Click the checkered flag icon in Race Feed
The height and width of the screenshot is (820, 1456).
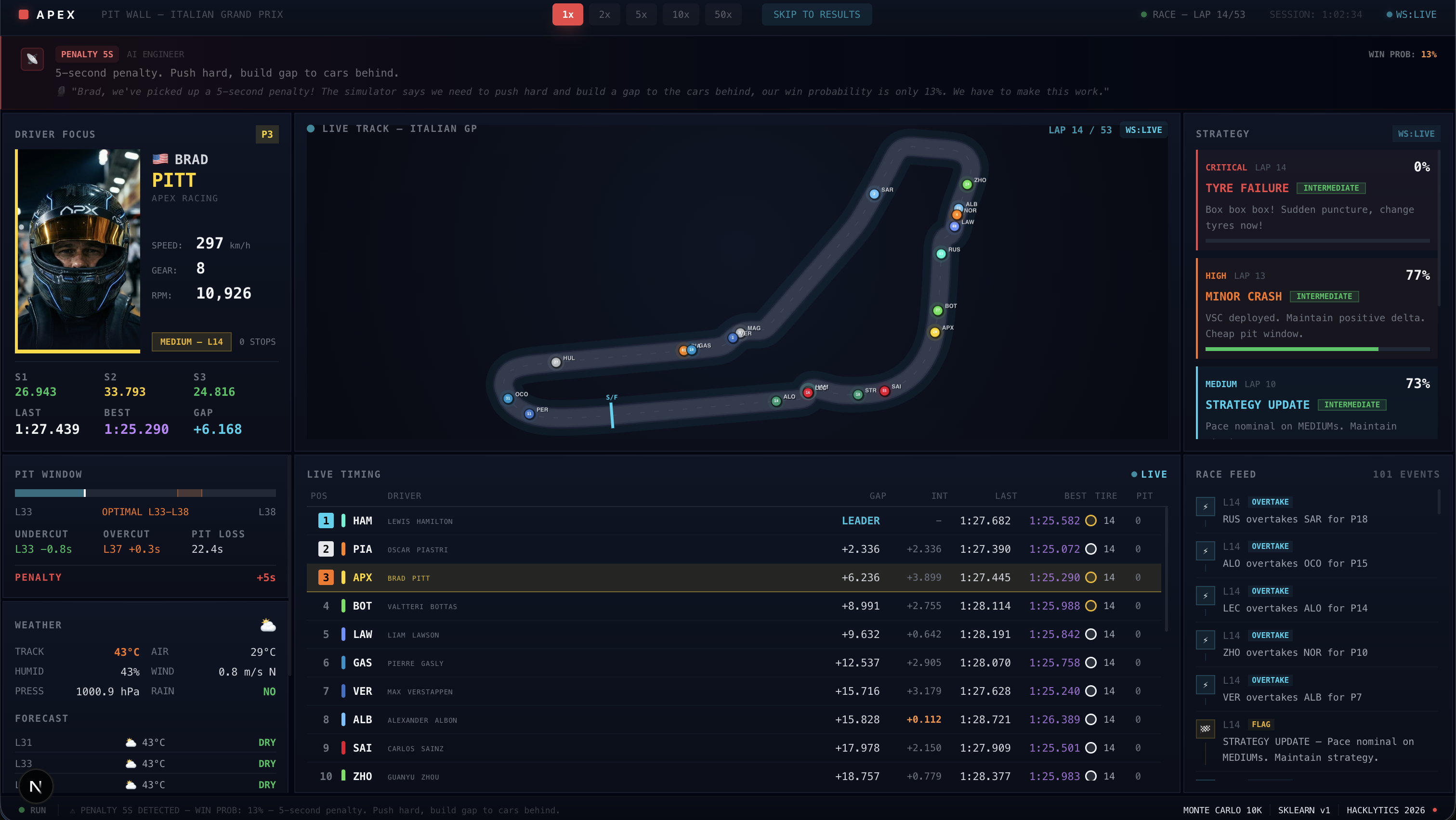click(1205, 729)
